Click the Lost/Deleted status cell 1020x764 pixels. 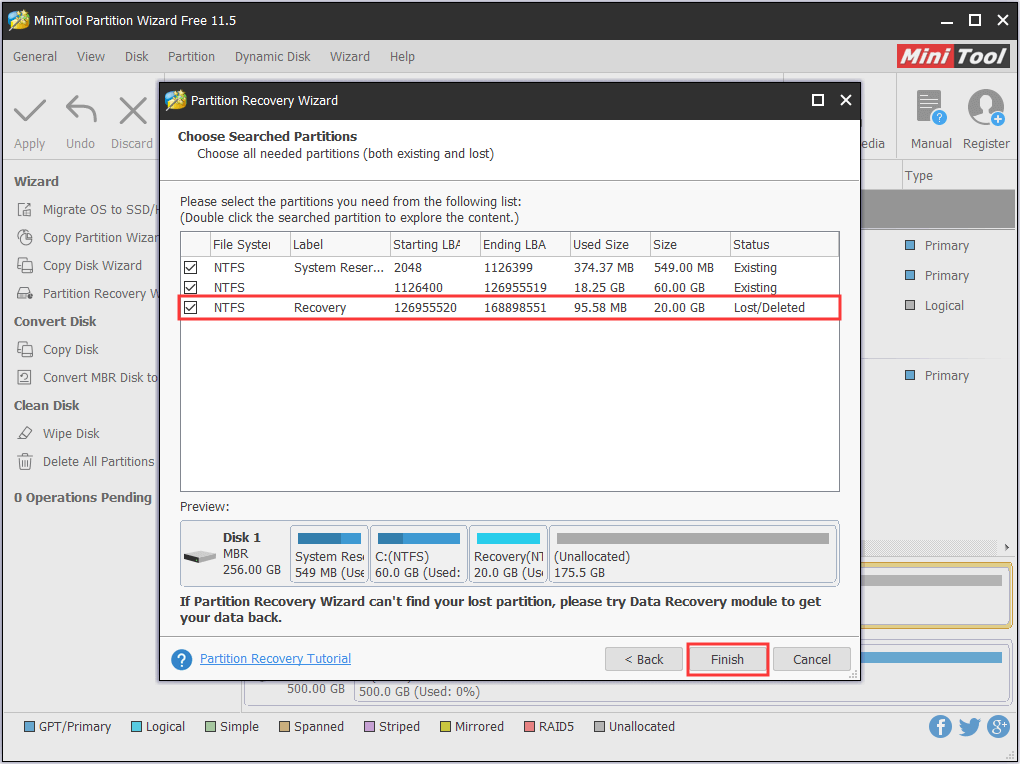tap(769, 308)
